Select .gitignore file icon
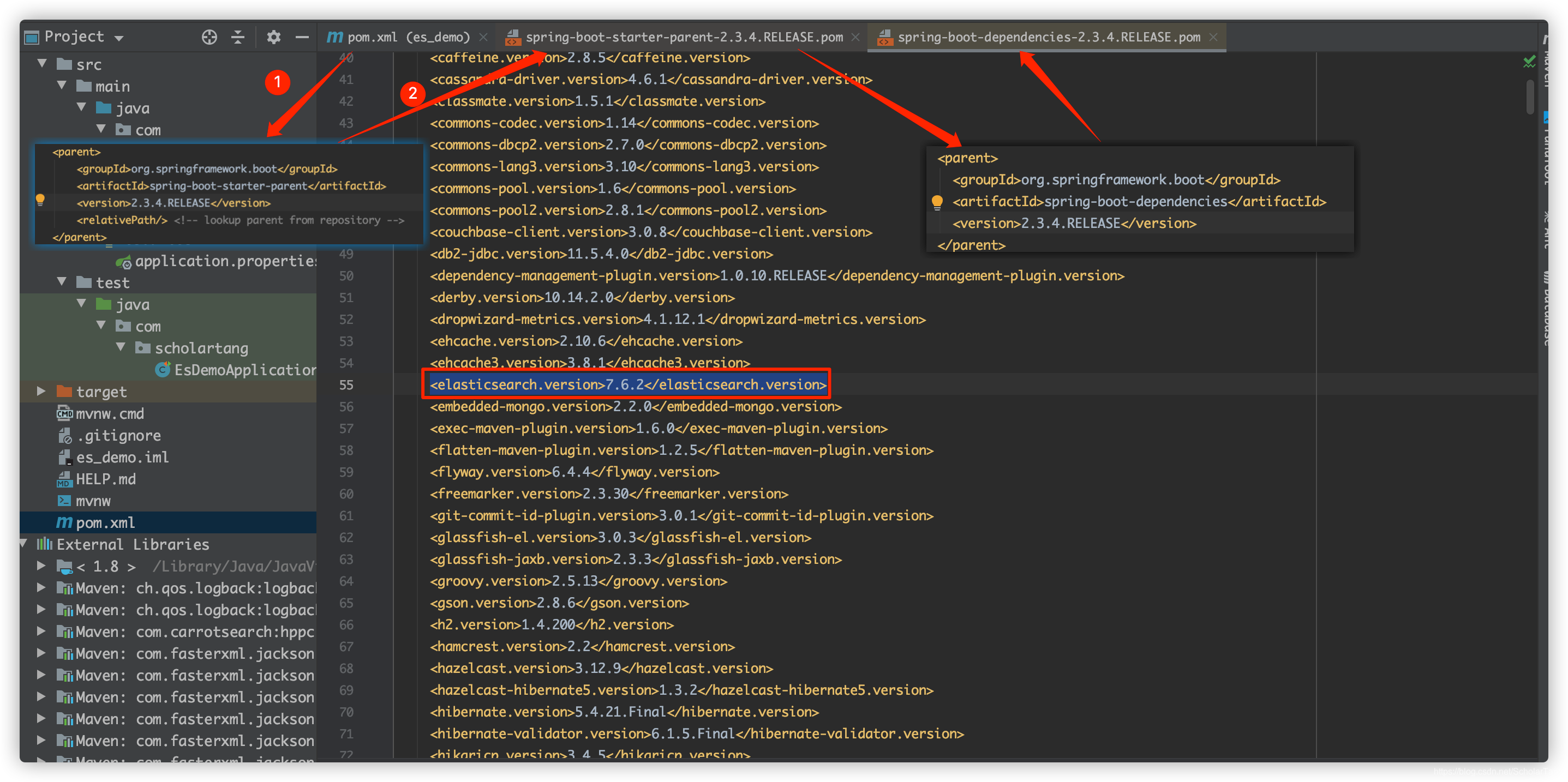This screenshot has height=782, width=1568. [x=64, y=435]
